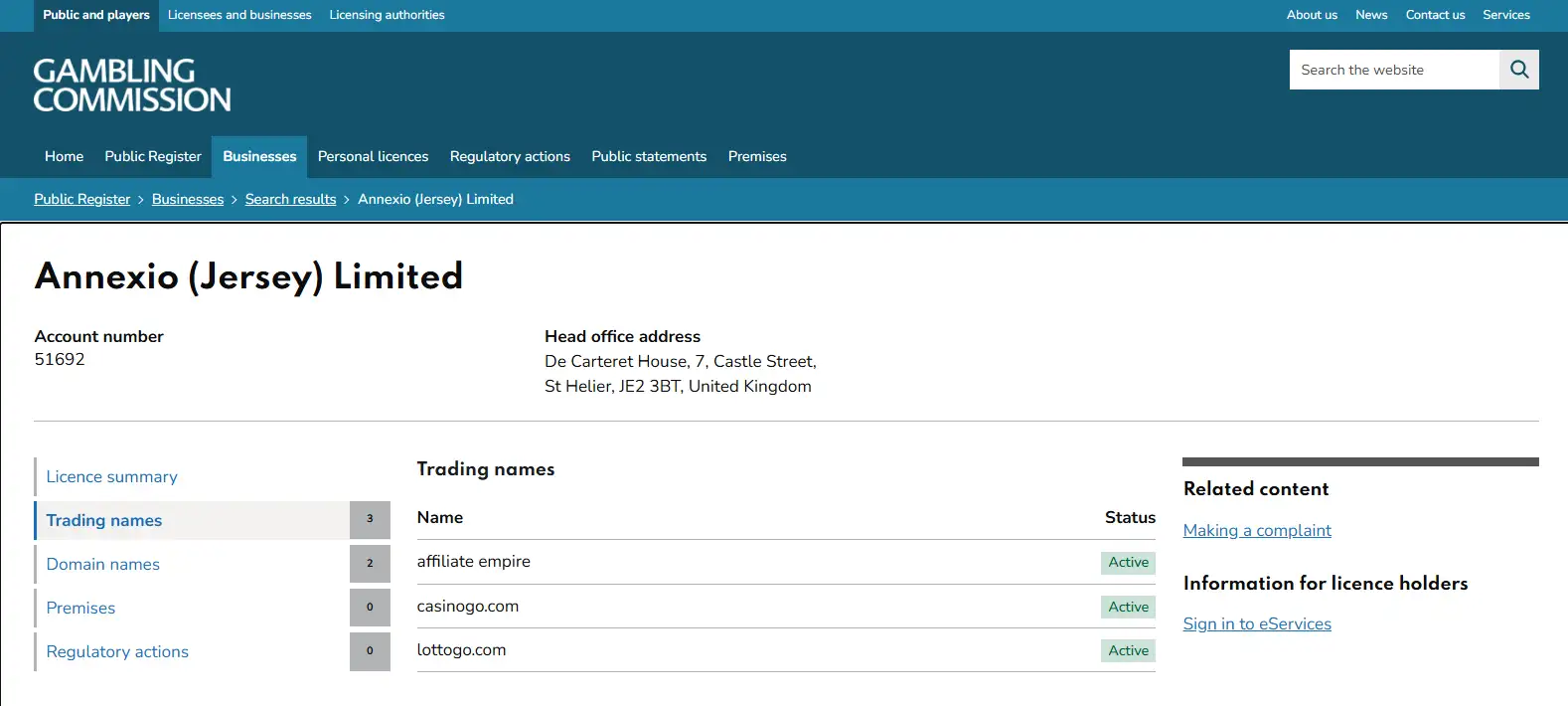This screenshot has height=706, width=1568.
Task: Click the Status column header
Action: tap(1130, 518)
